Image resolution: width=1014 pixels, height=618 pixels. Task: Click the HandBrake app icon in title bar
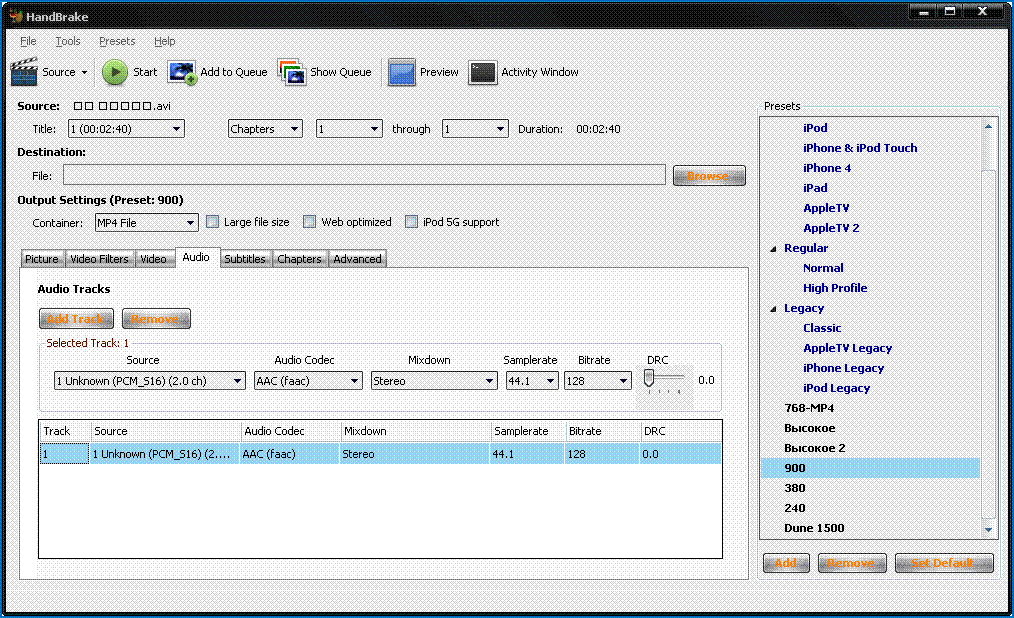point(16,16)
